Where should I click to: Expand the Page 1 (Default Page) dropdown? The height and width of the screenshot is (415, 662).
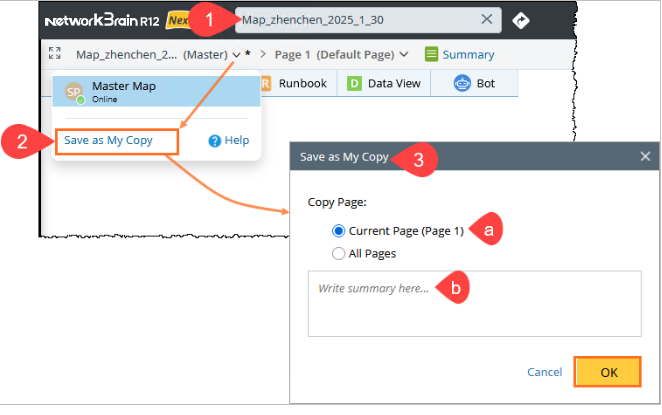(x=404, y=54)
